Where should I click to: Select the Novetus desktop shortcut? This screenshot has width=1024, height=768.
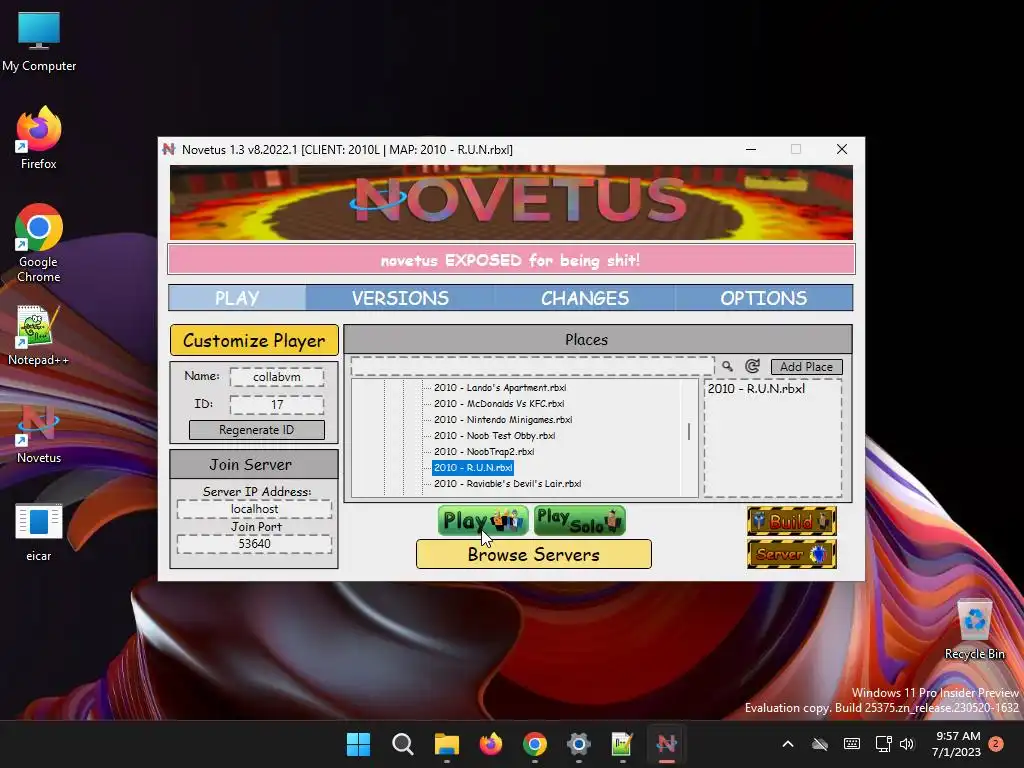tap(39, 434)
